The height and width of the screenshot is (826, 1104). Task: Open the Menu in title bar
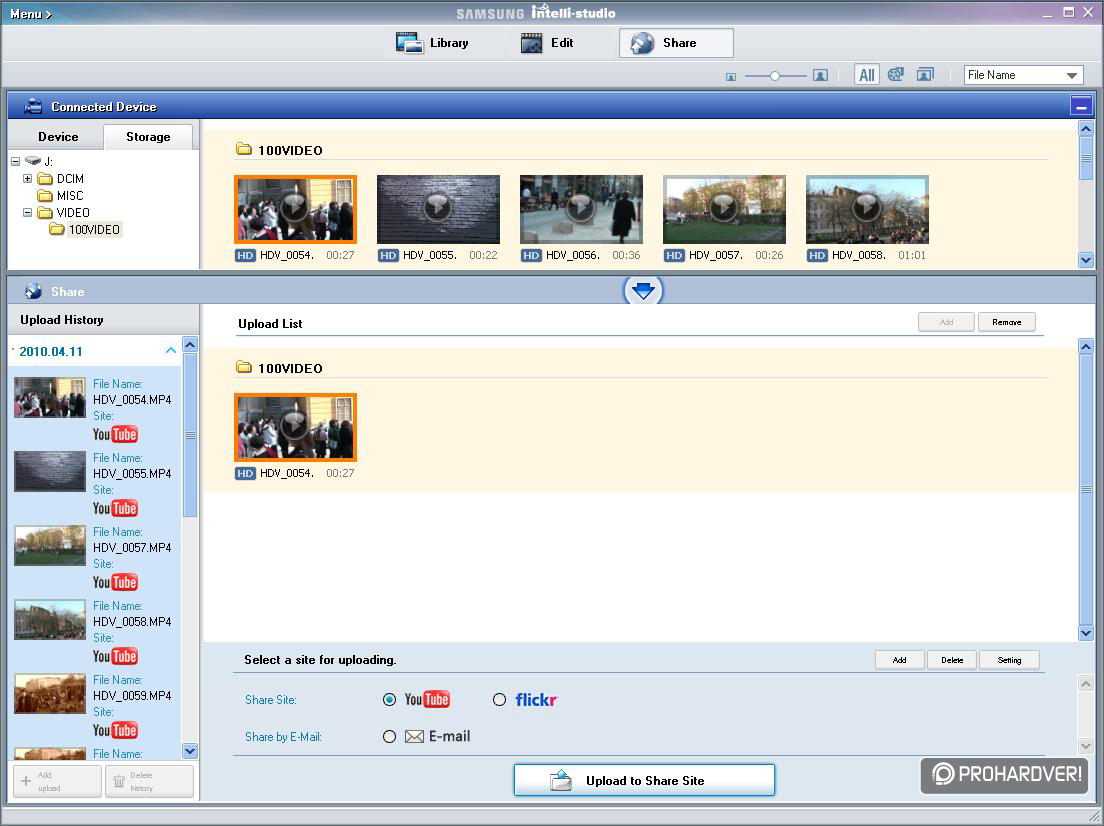point(30,13)
